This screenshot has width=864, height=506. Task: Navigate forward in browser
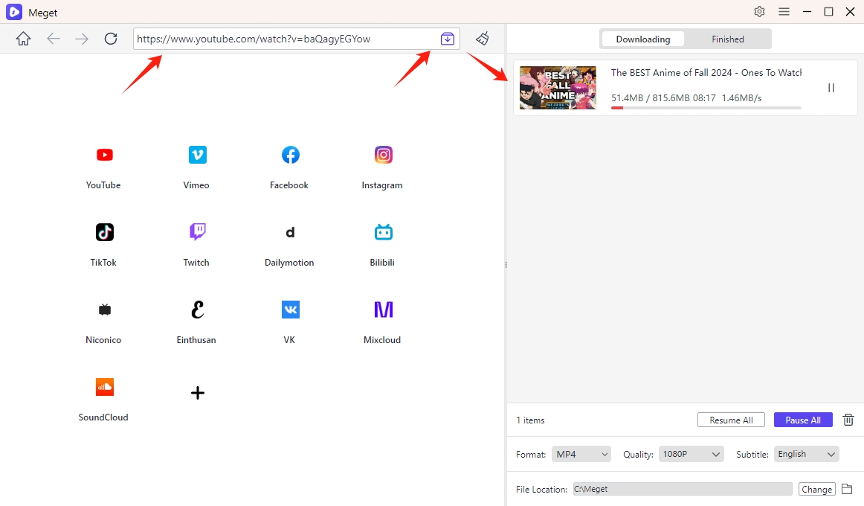82,39
